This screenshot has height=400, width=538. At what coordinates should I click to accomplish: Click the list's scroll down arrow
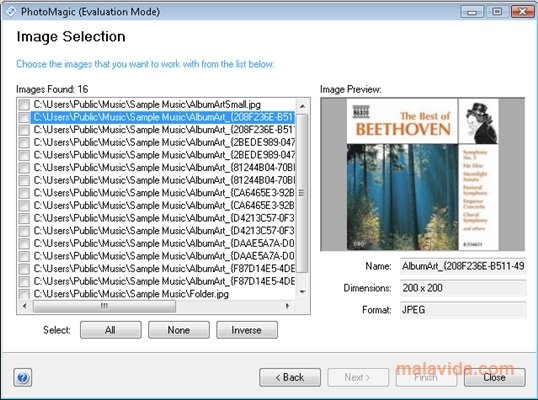tap(302, 292)
